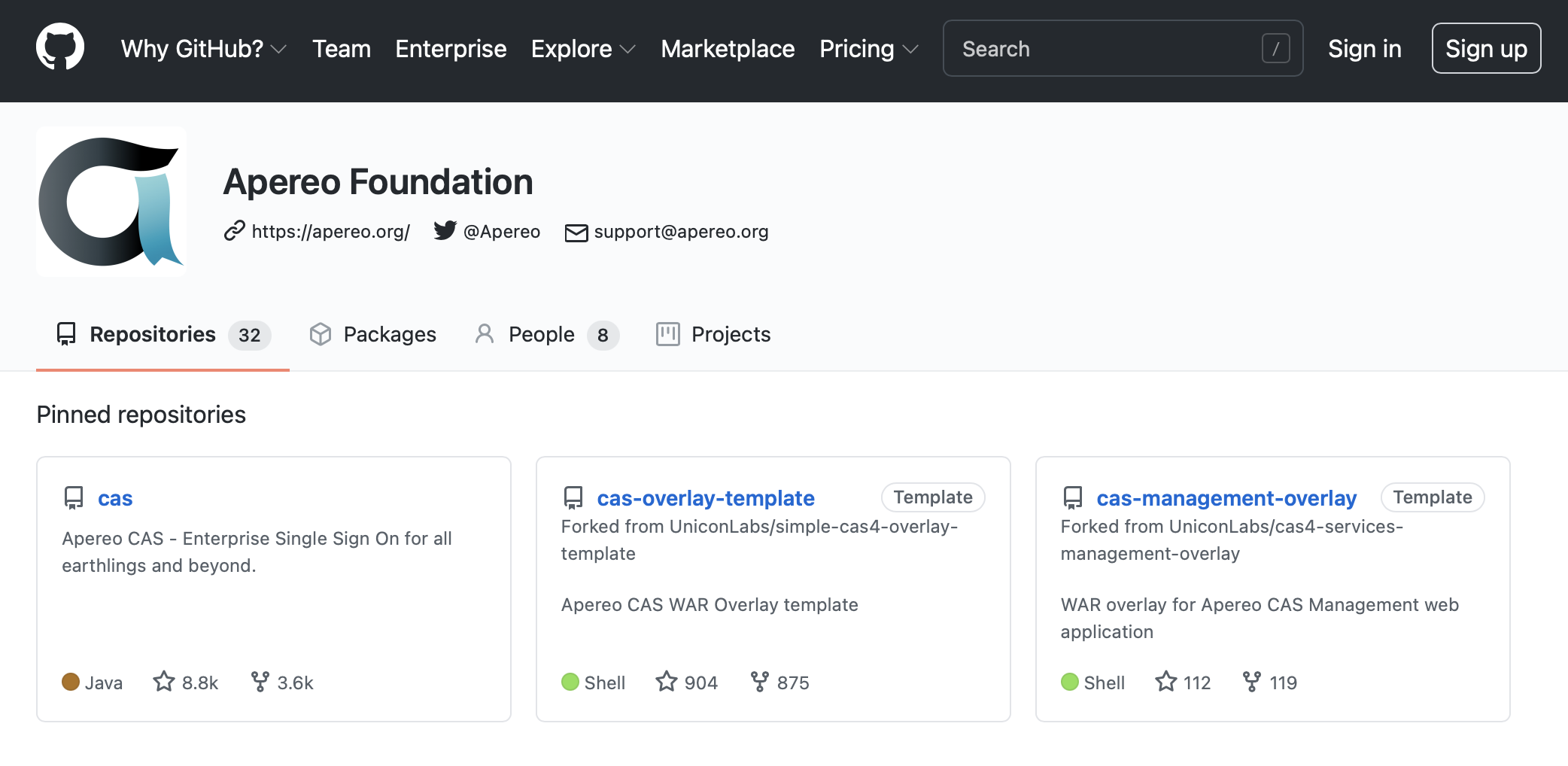Click the 8.8k stars count on cas
The image size is (1568, 766).
coord(199,682)
